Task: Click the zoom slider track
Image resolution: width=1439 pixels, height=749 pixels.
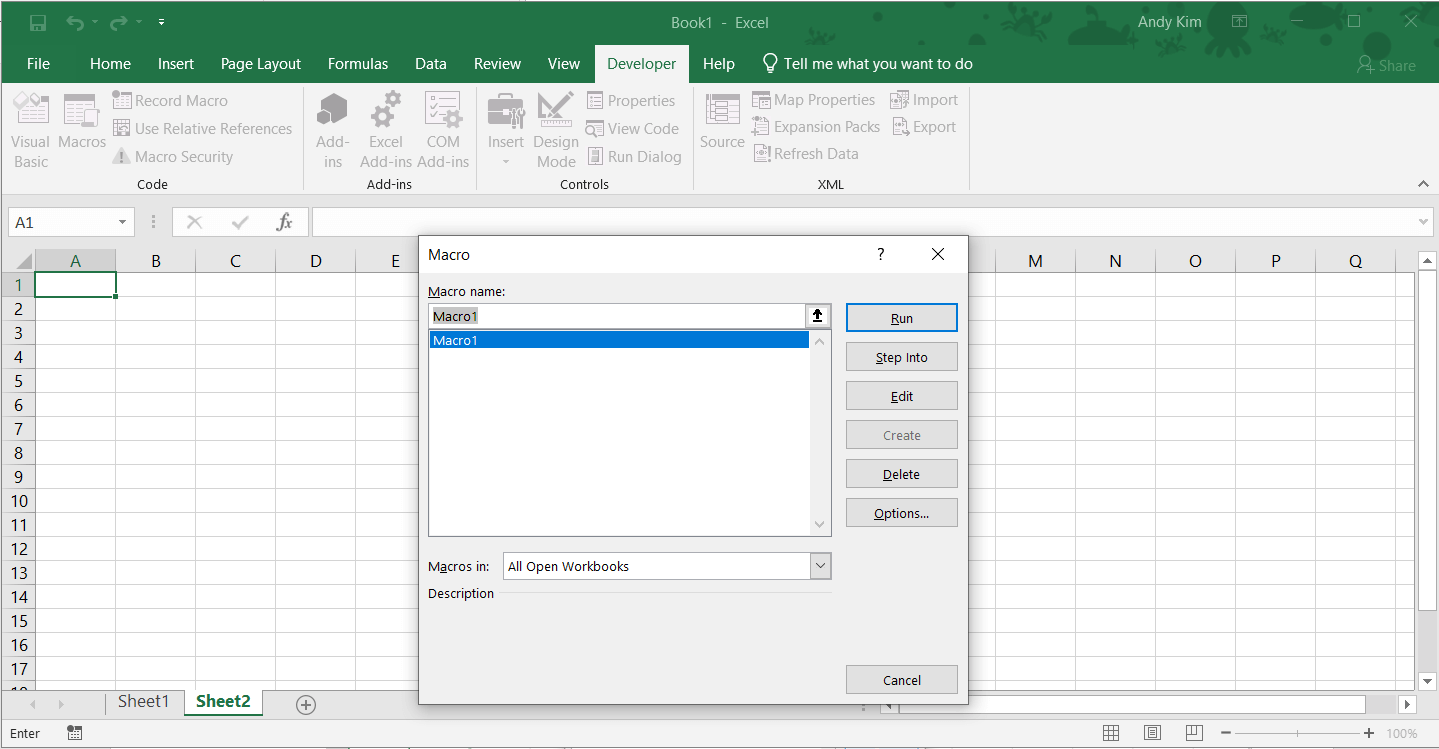Action: point(1297,733)
